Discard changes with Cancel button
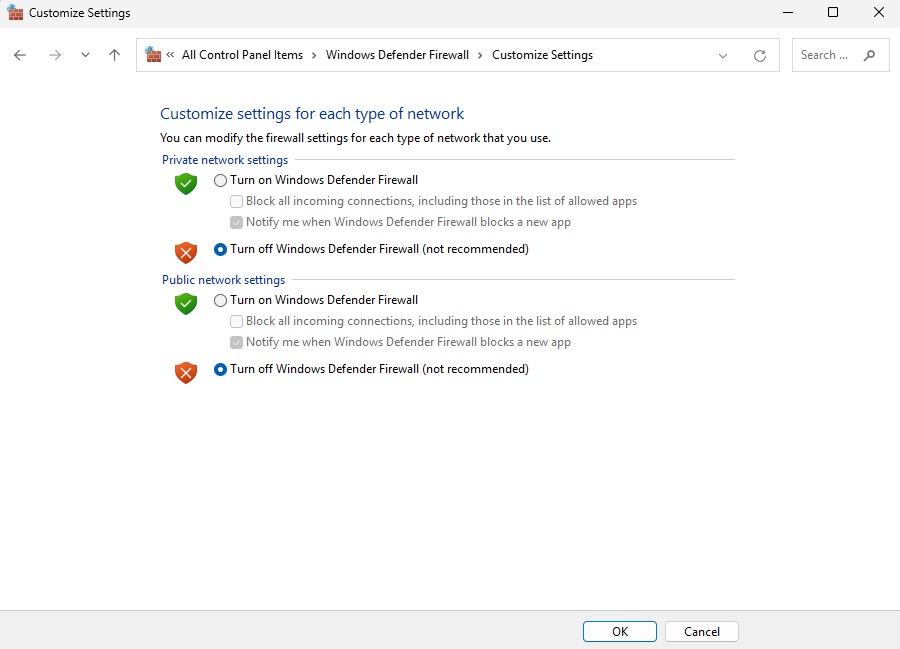Image resolution: width=900 pixels, height=649 pixels. pyautogui.click(x=701, y=631)
